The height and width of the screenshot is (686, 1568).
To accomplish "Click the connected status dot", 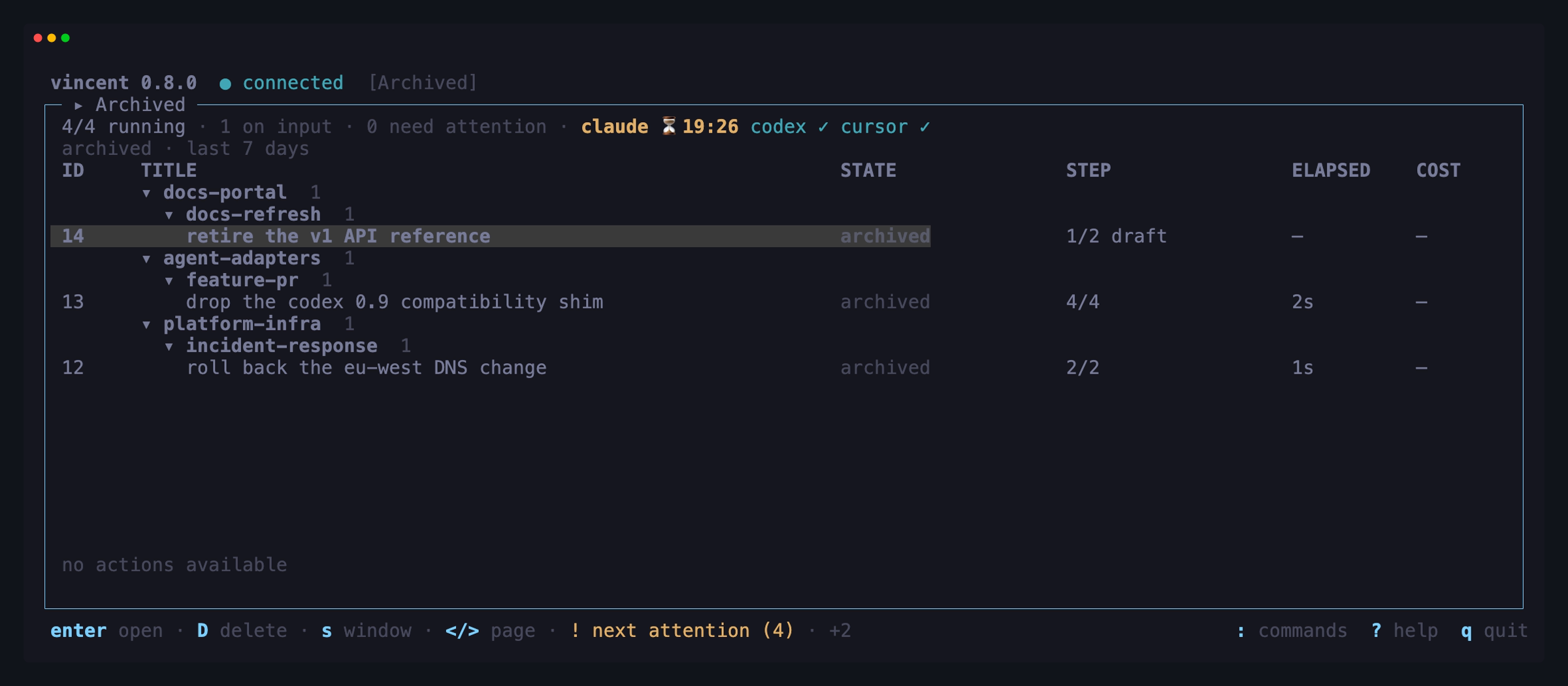I will click(x=225, y=84).
